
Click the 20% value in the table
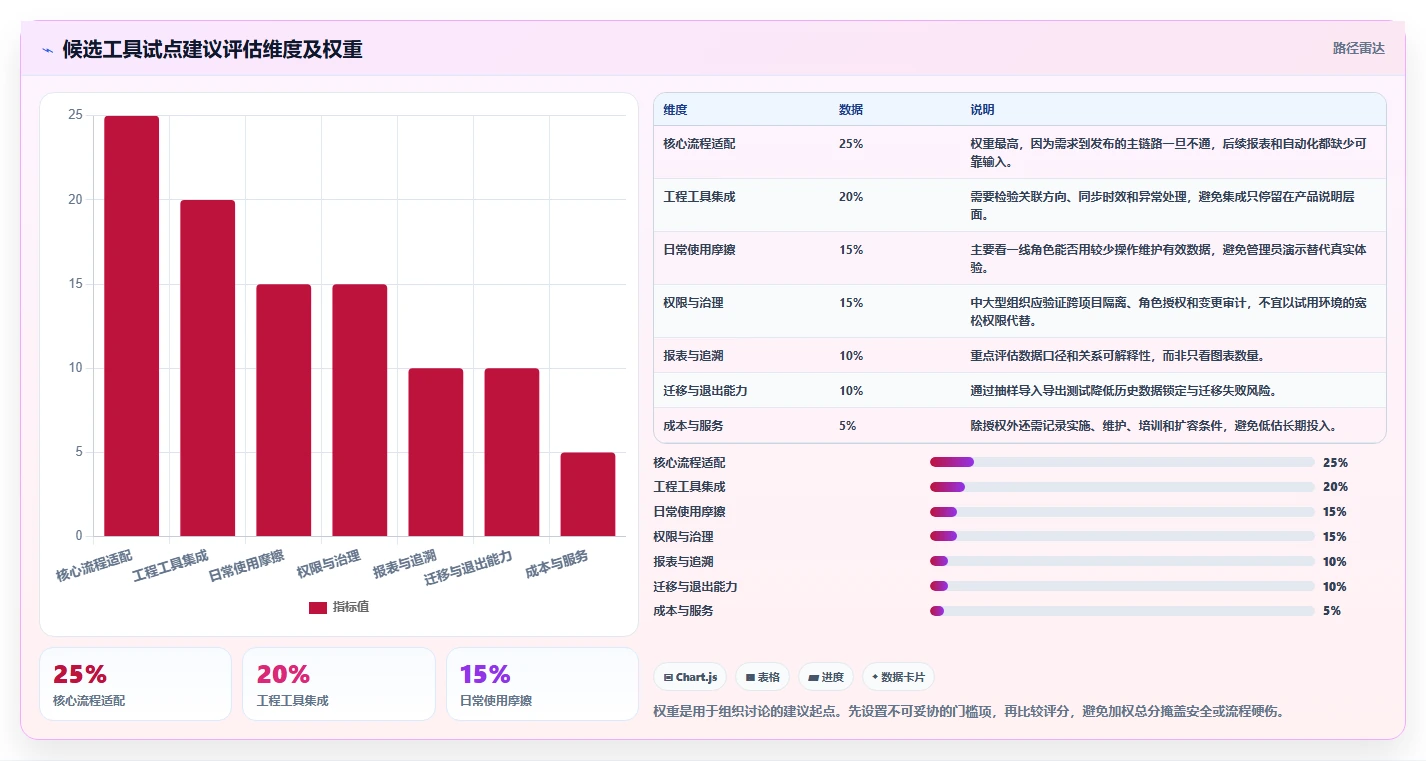pos(851,197)
